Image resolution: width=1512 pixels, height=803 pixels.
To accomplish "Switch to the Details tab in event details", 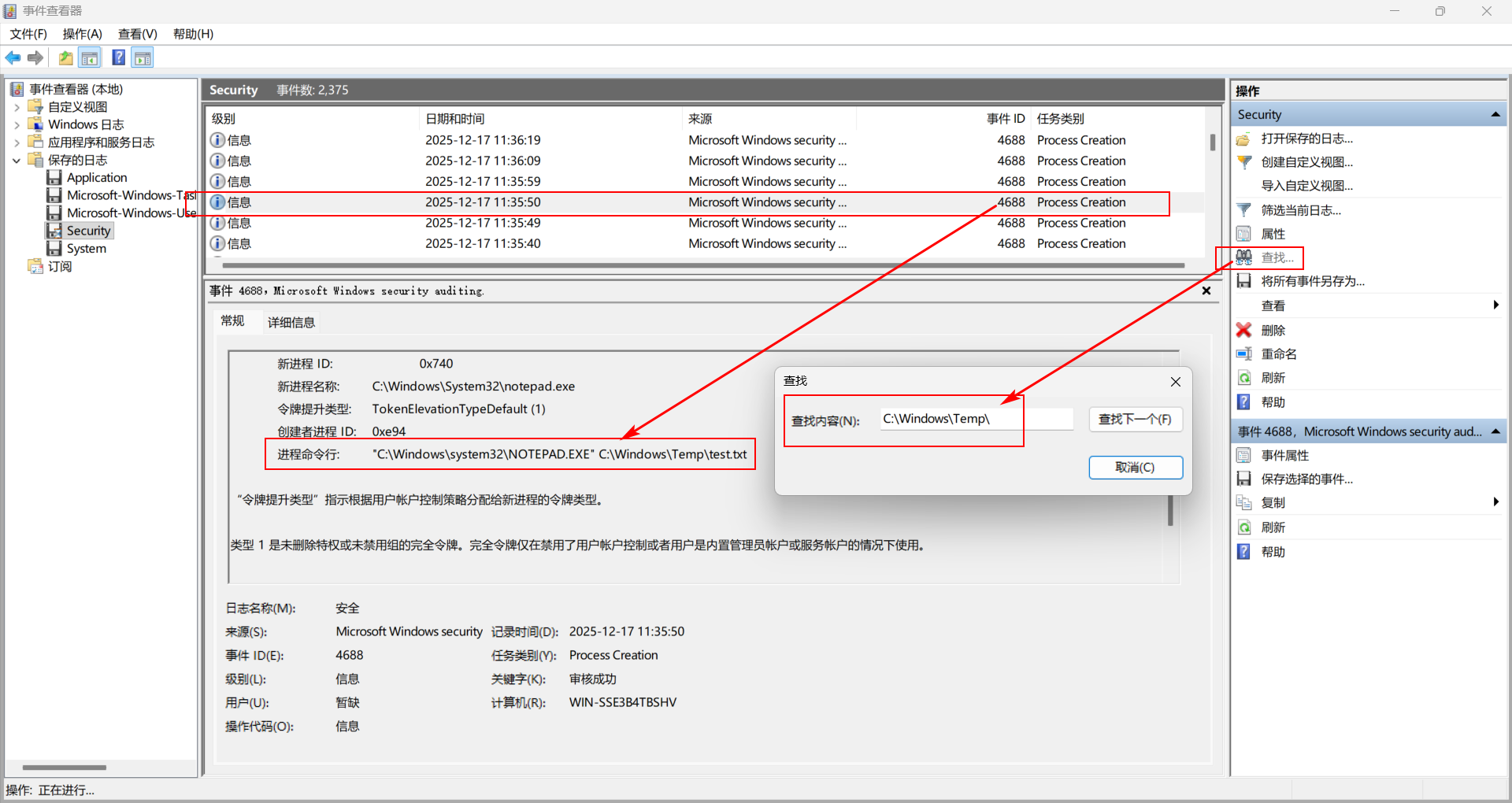I will (x=291, y=323).
